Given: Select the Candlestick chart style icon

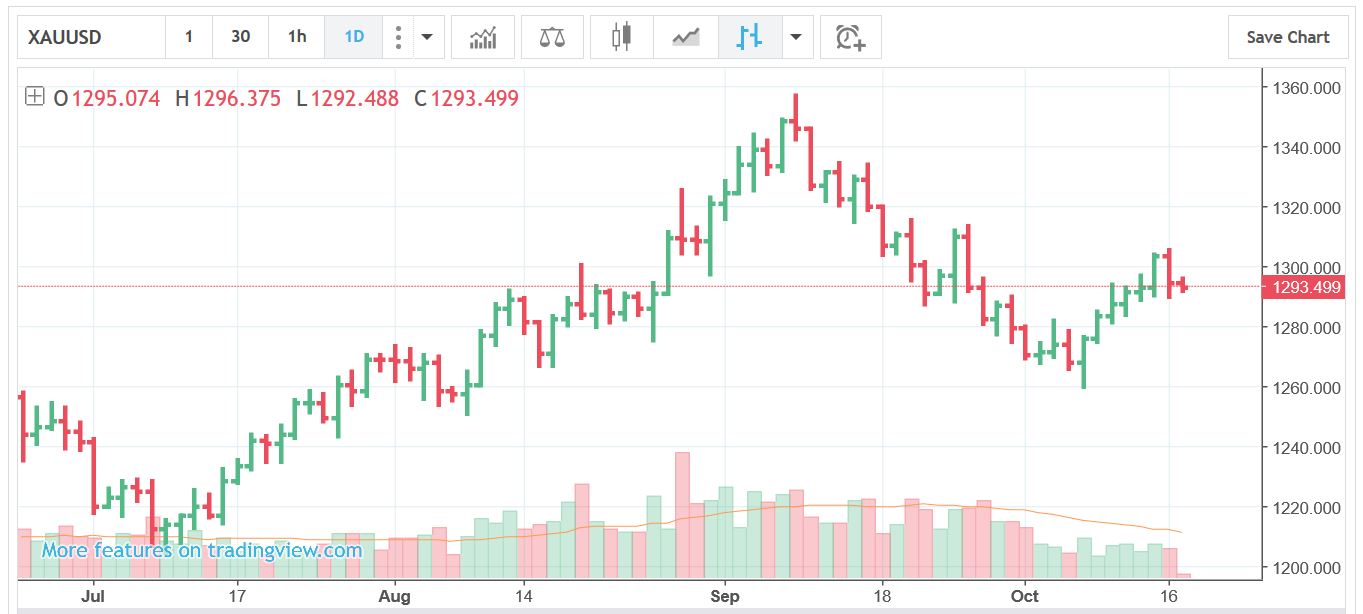Looking at the screenshot, I should click(622, 38).
